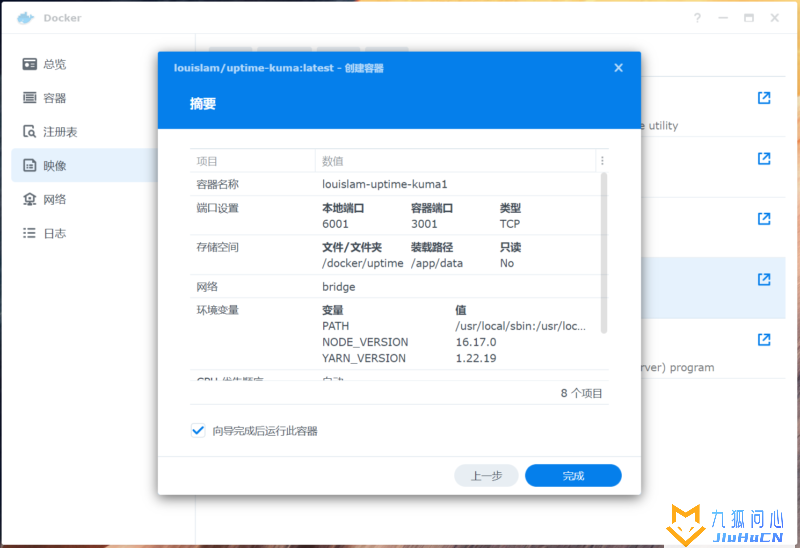The height and width of the screenshot is (548, 800).
Task: Uncheck run container after wizard finishes
Action: pyautogui.click(x=198, y=431)
